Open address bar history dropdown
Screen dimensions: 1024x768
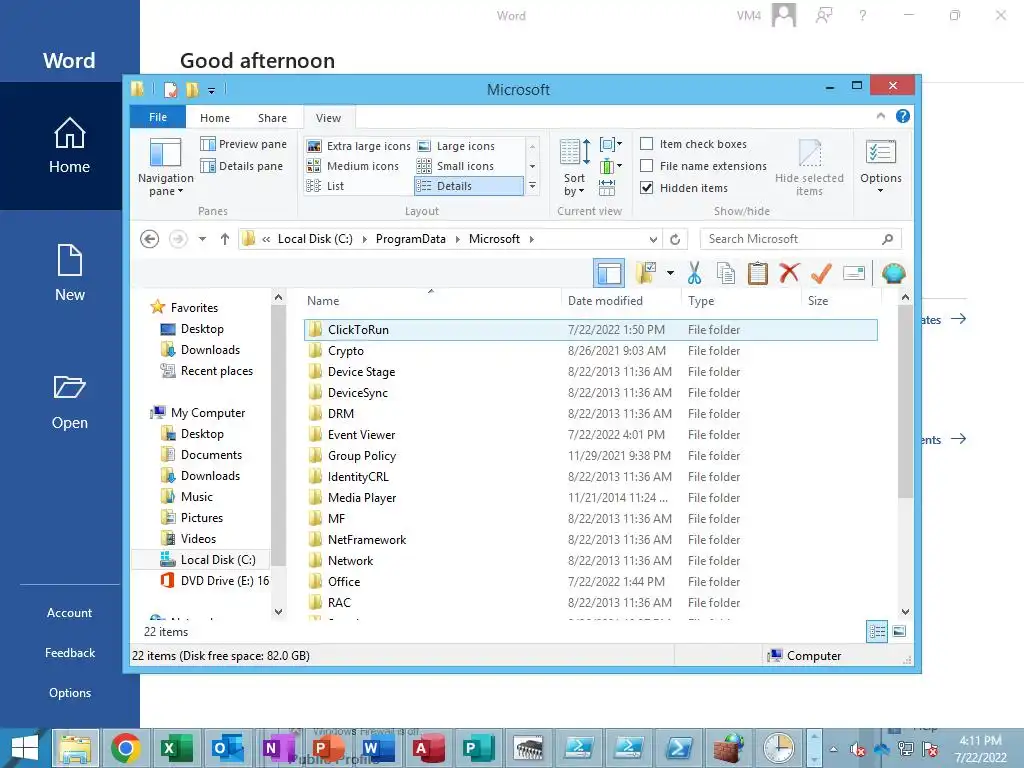point(653,240)
